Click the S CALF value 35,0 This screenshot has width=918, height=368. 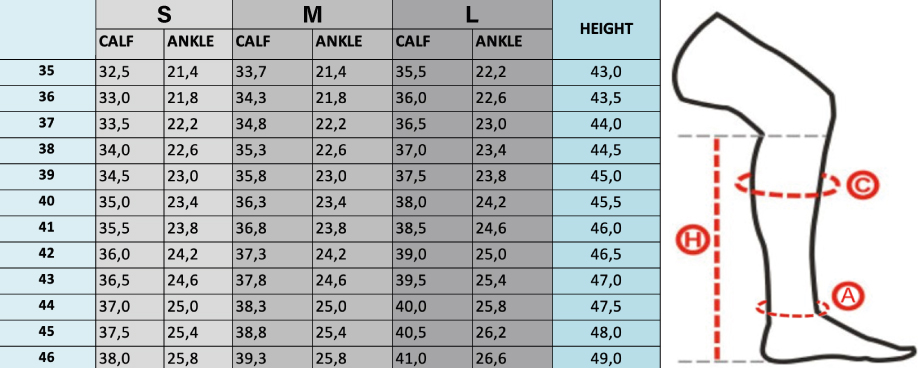click(114, 202)
